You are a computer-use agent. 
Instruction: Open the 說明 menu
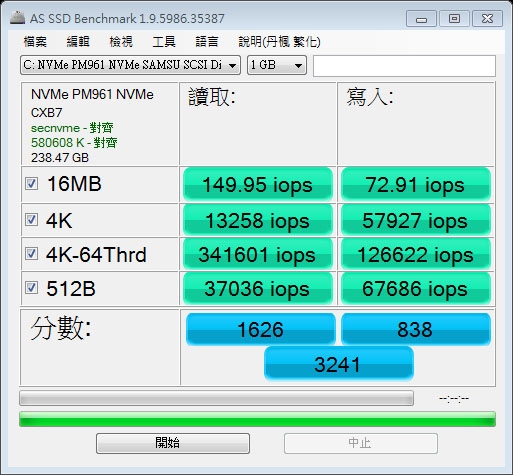[279, 42]
